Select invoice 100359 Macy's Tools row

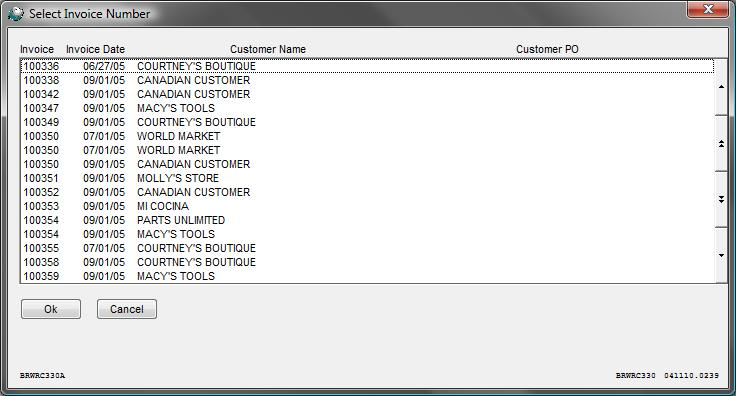point(367,276)
